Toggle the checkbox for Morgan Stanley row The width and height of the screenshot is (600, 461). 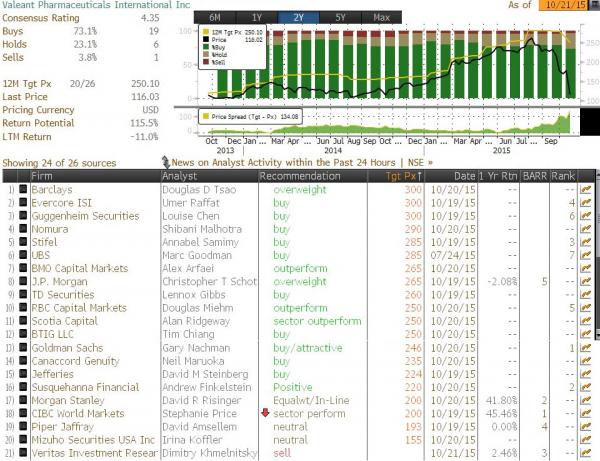point(23,400)
